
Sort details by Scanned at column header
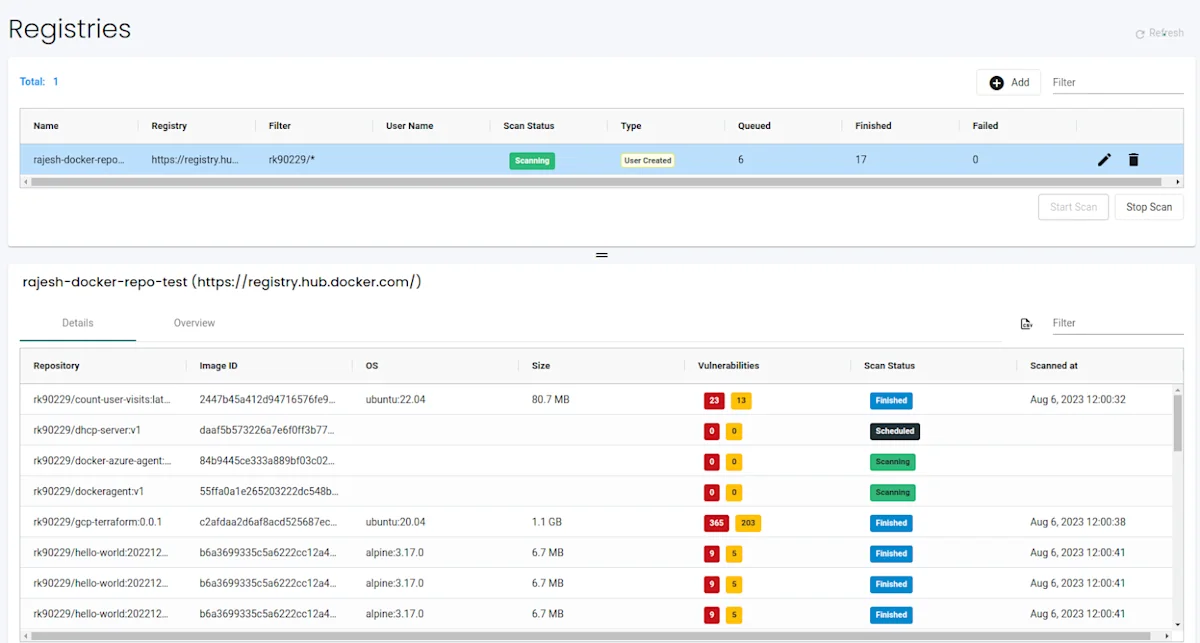pos(1054,366)
